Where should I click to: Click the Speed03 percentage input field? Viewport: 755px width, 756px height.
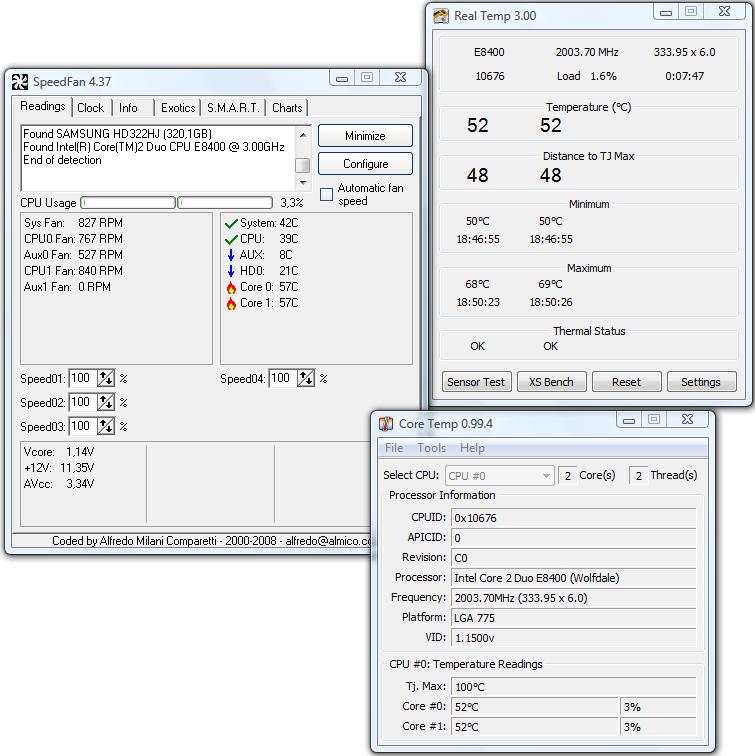pos(83,426)
